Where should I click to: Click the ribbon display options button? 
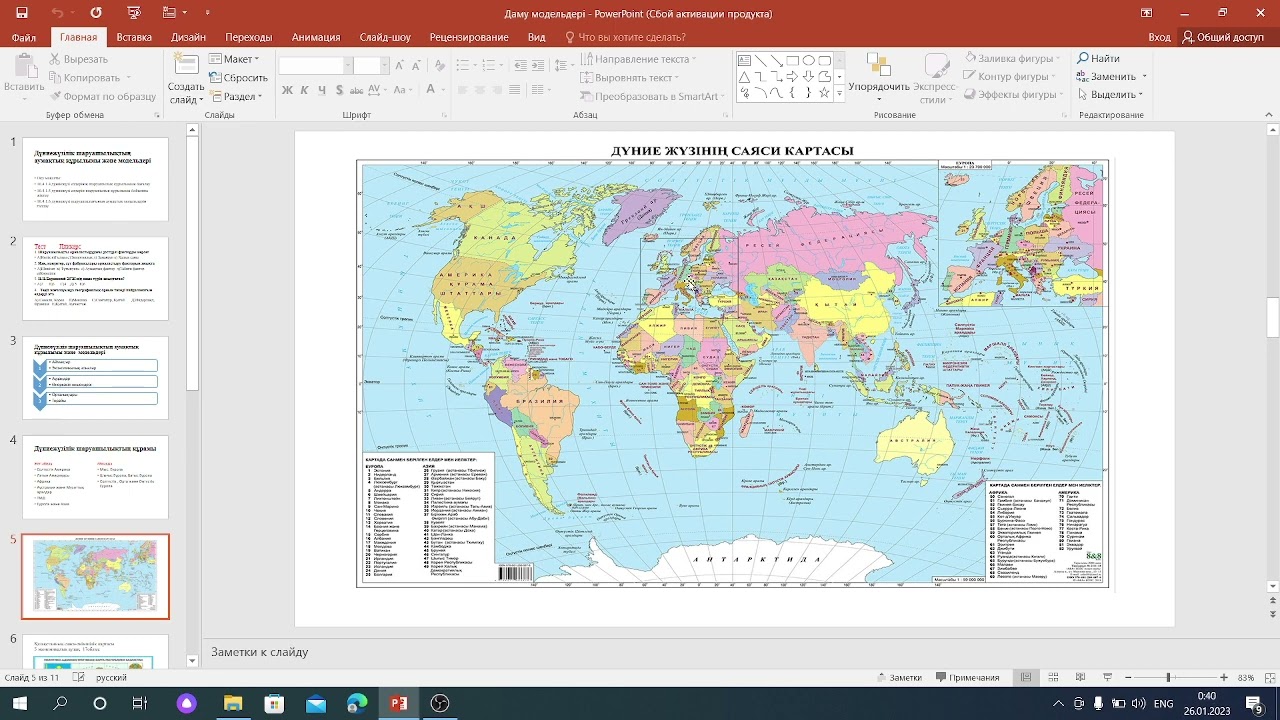click(x=1147, y=13)
